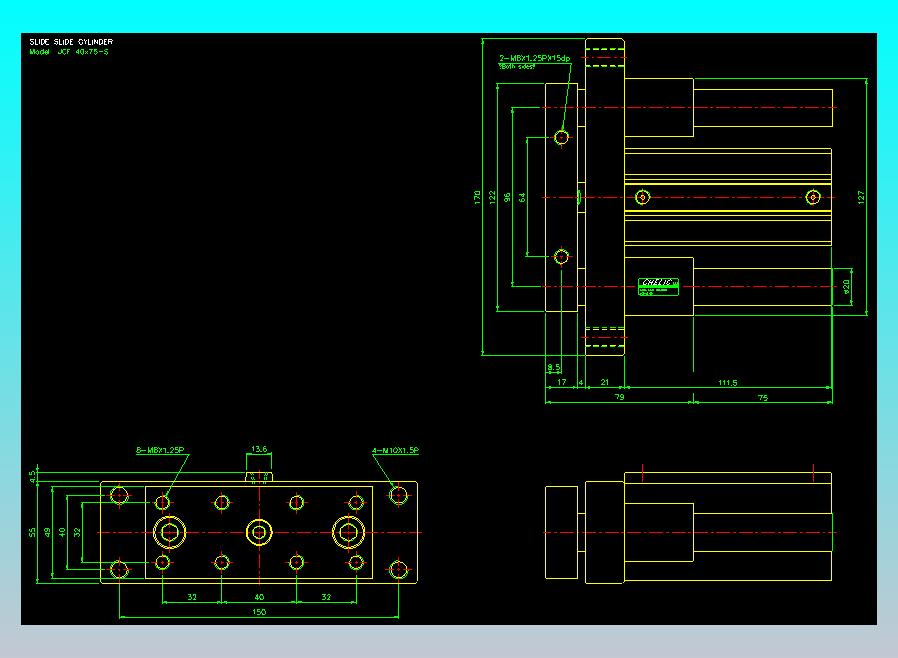Viewport: 898px width, 658px height.
Task: Click the '4-M10X1.5P' hole callout
Action: tap(395, 450)
